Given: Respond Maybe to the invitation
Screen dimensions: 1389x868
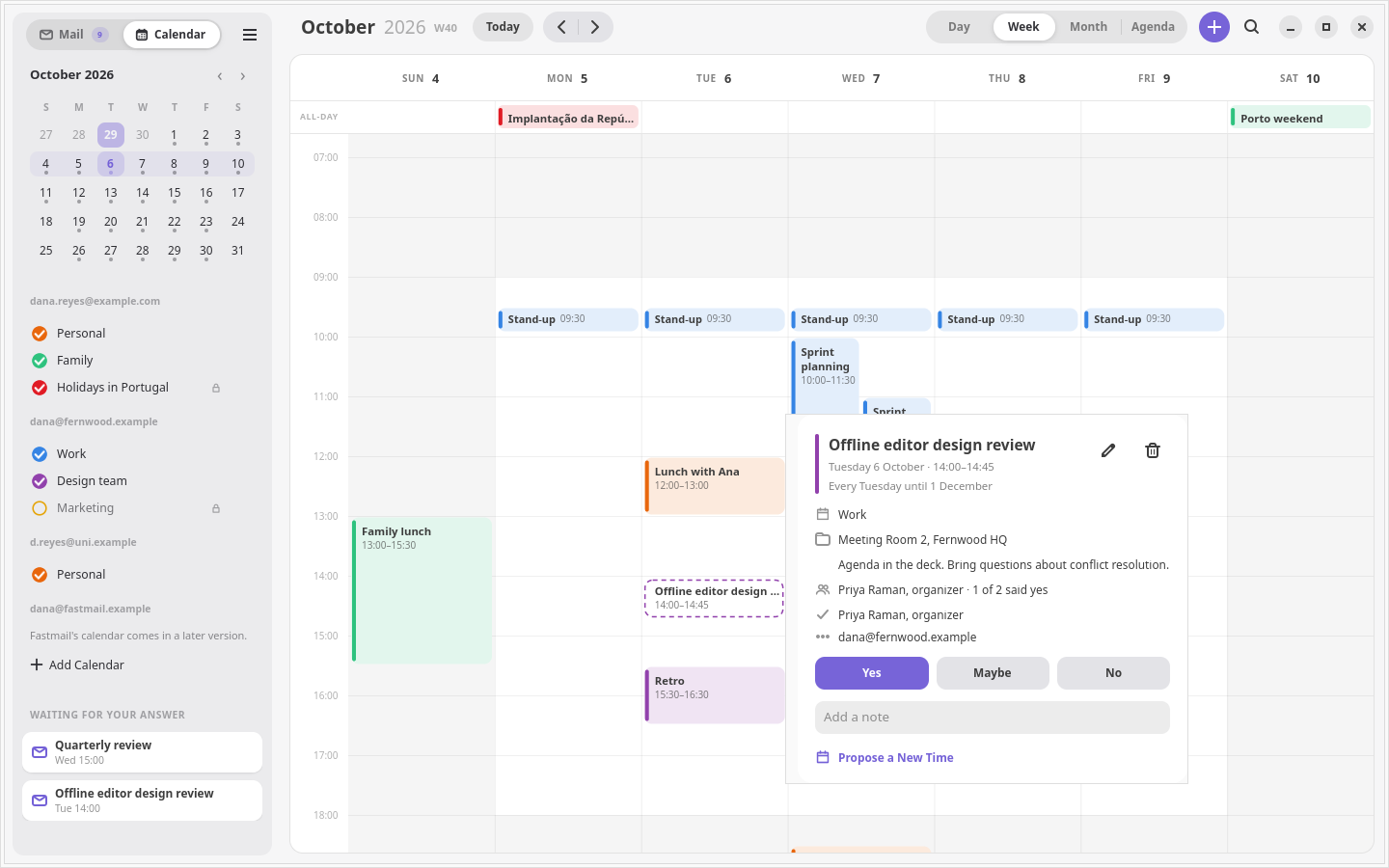Looking at the screenshot, I should 993,673.
